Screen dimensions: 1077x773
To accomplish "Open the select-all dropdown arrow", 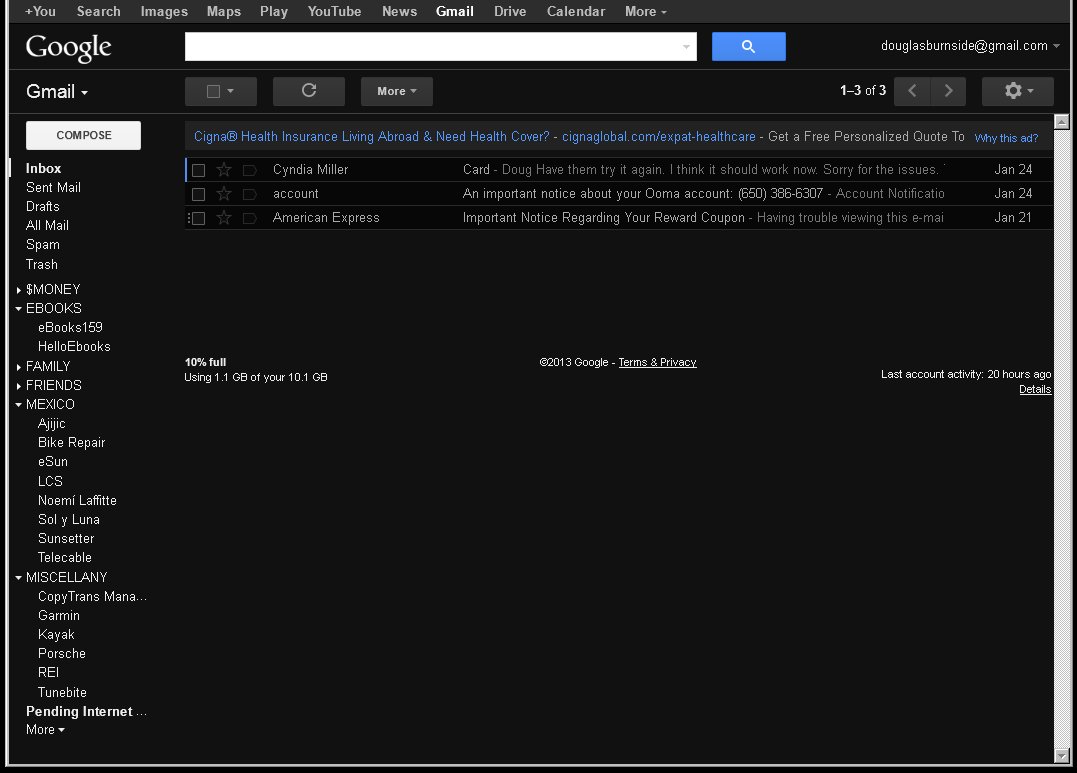I will pos(231,91).
